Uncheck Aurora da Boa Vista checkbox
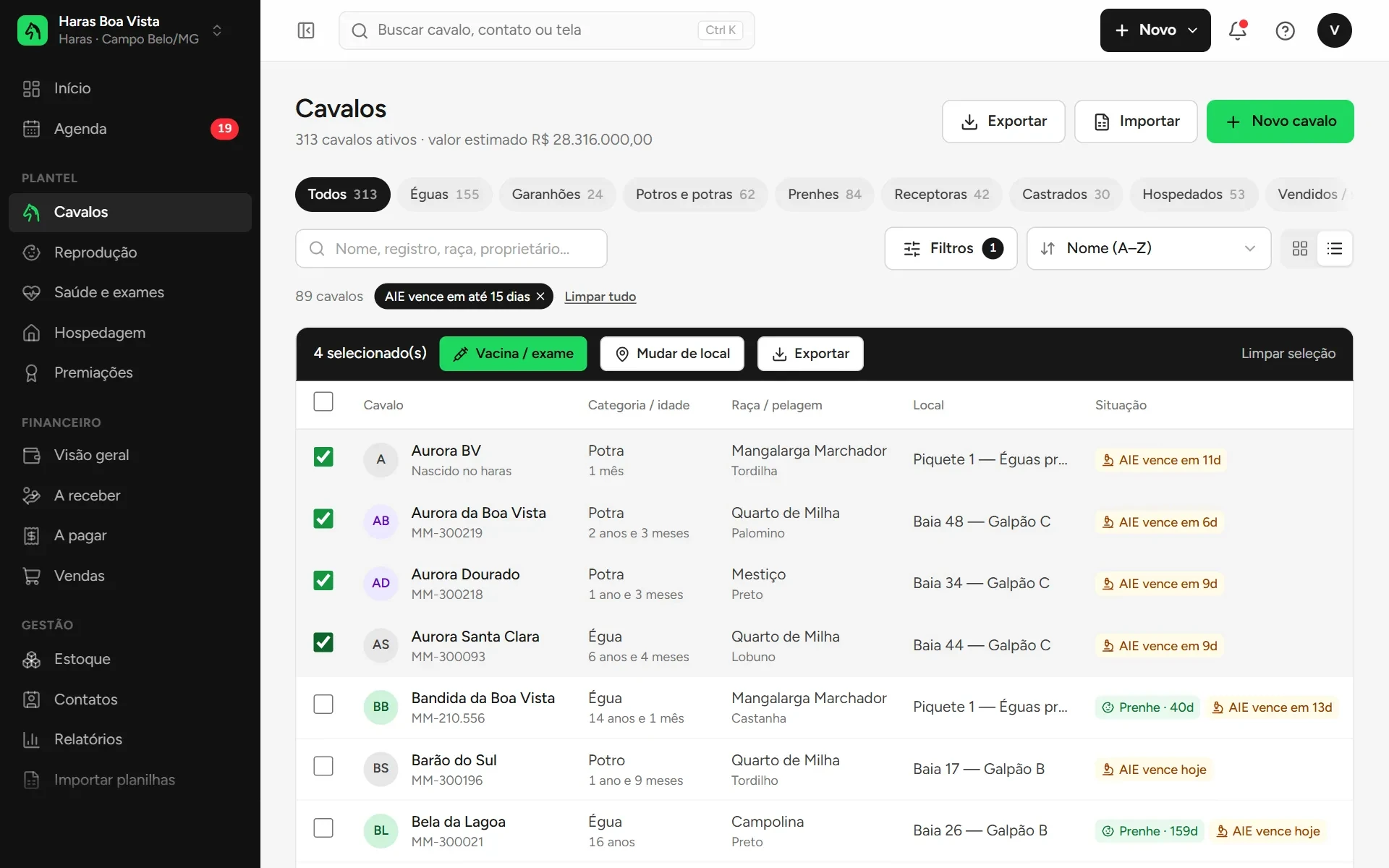Viewport: 1389px width, 868px height. (323, 519)
